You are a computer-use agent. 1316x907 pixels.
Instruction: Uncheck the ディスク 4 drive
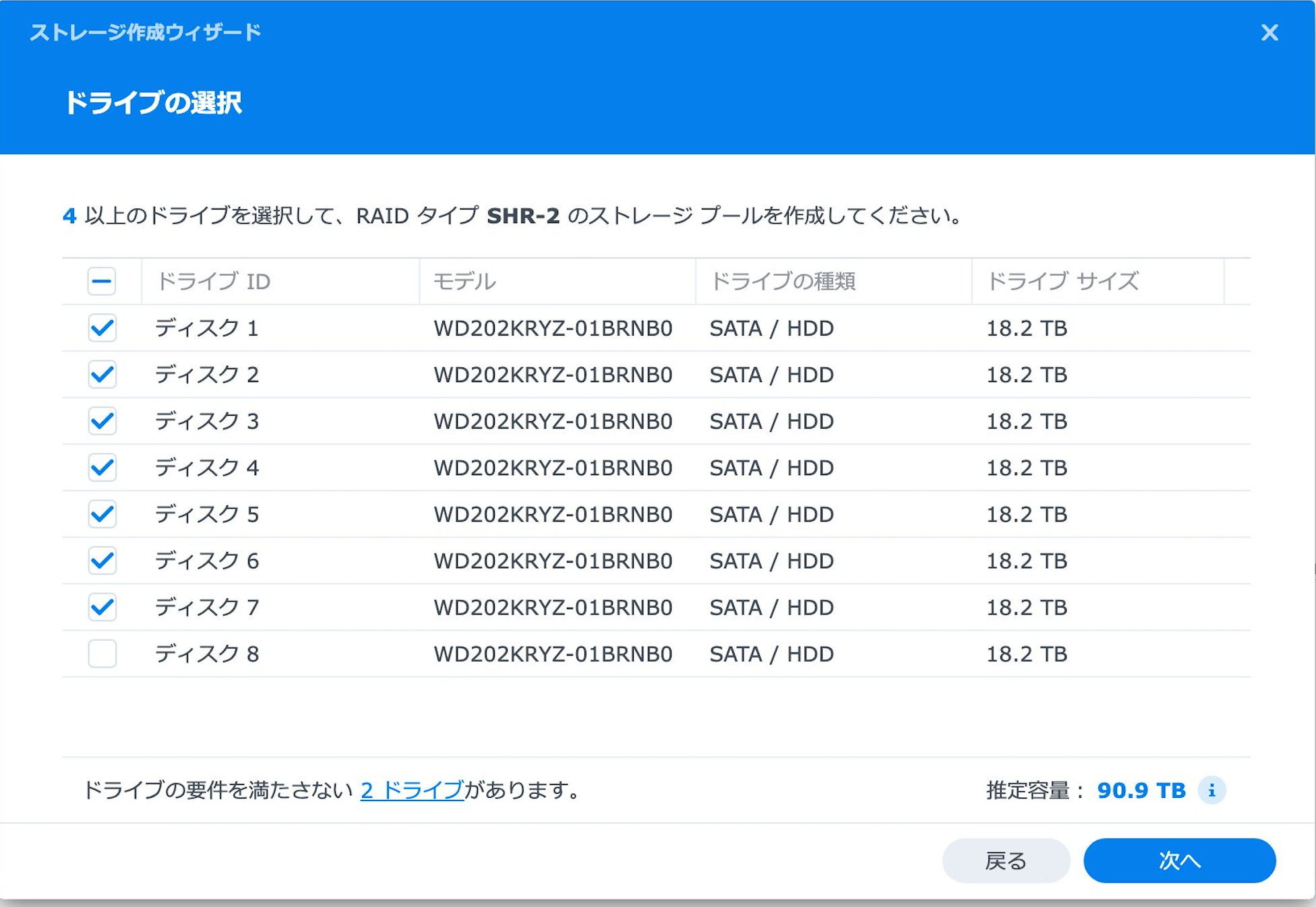tap(102, 468)
